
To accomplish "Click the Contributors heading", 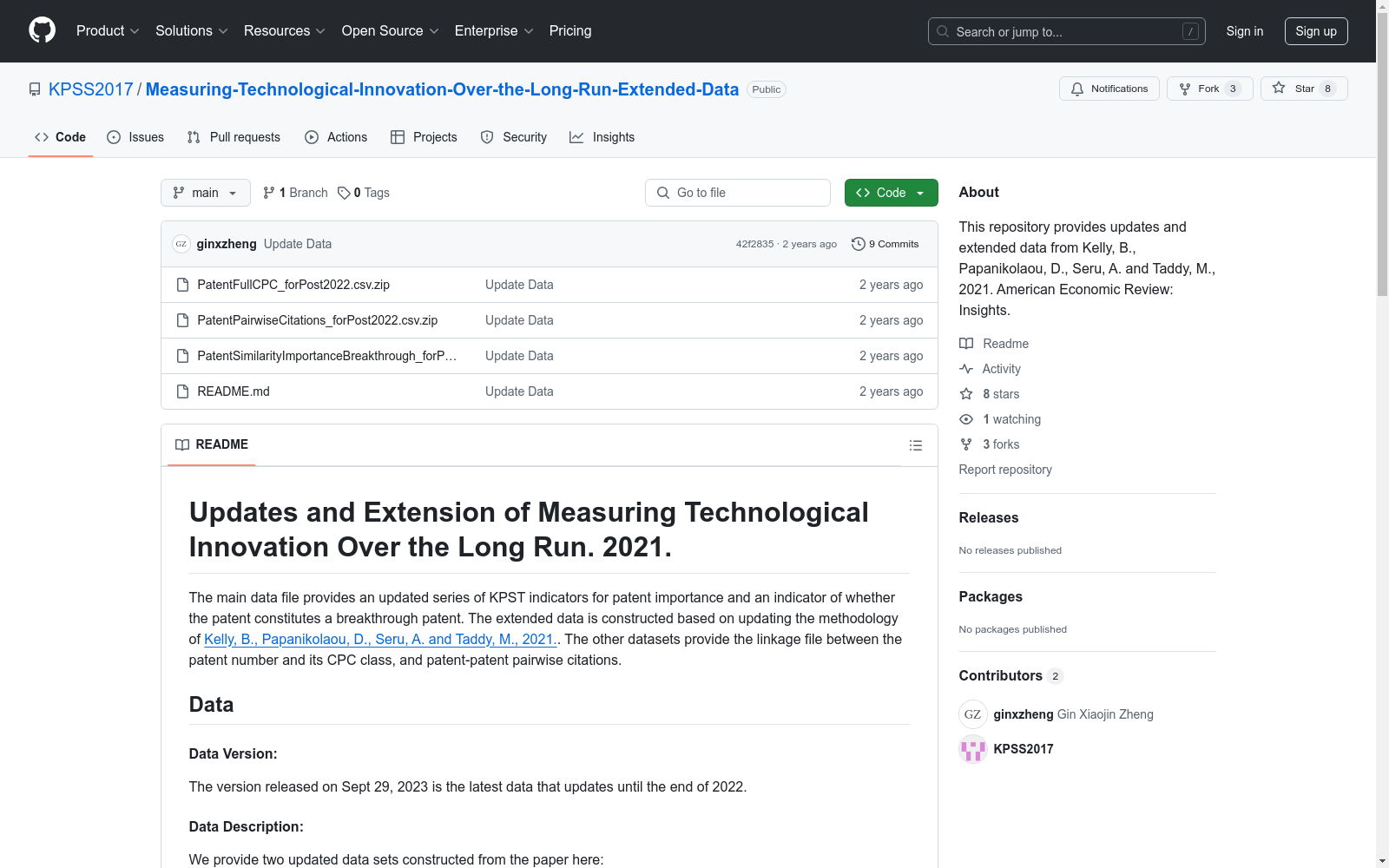I will (1001, 675).
